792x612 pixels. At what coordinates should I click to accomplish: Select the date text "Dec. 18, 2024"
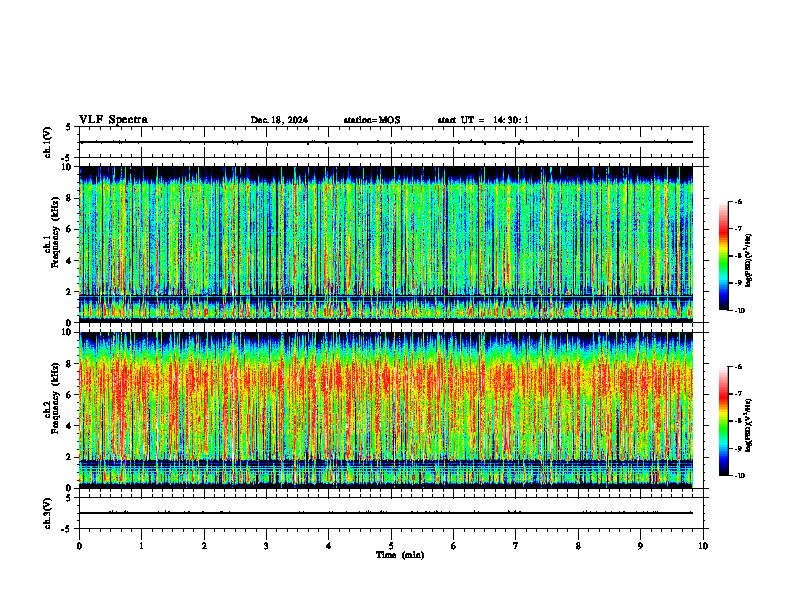tap(279, 120)
